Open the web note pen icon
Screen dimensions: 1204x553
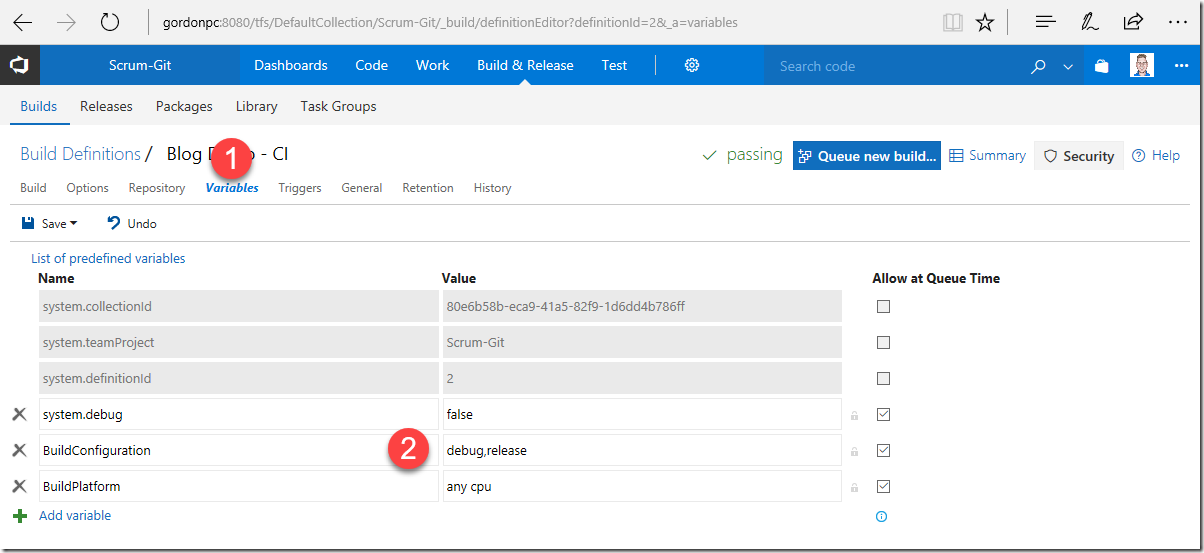1090,22
